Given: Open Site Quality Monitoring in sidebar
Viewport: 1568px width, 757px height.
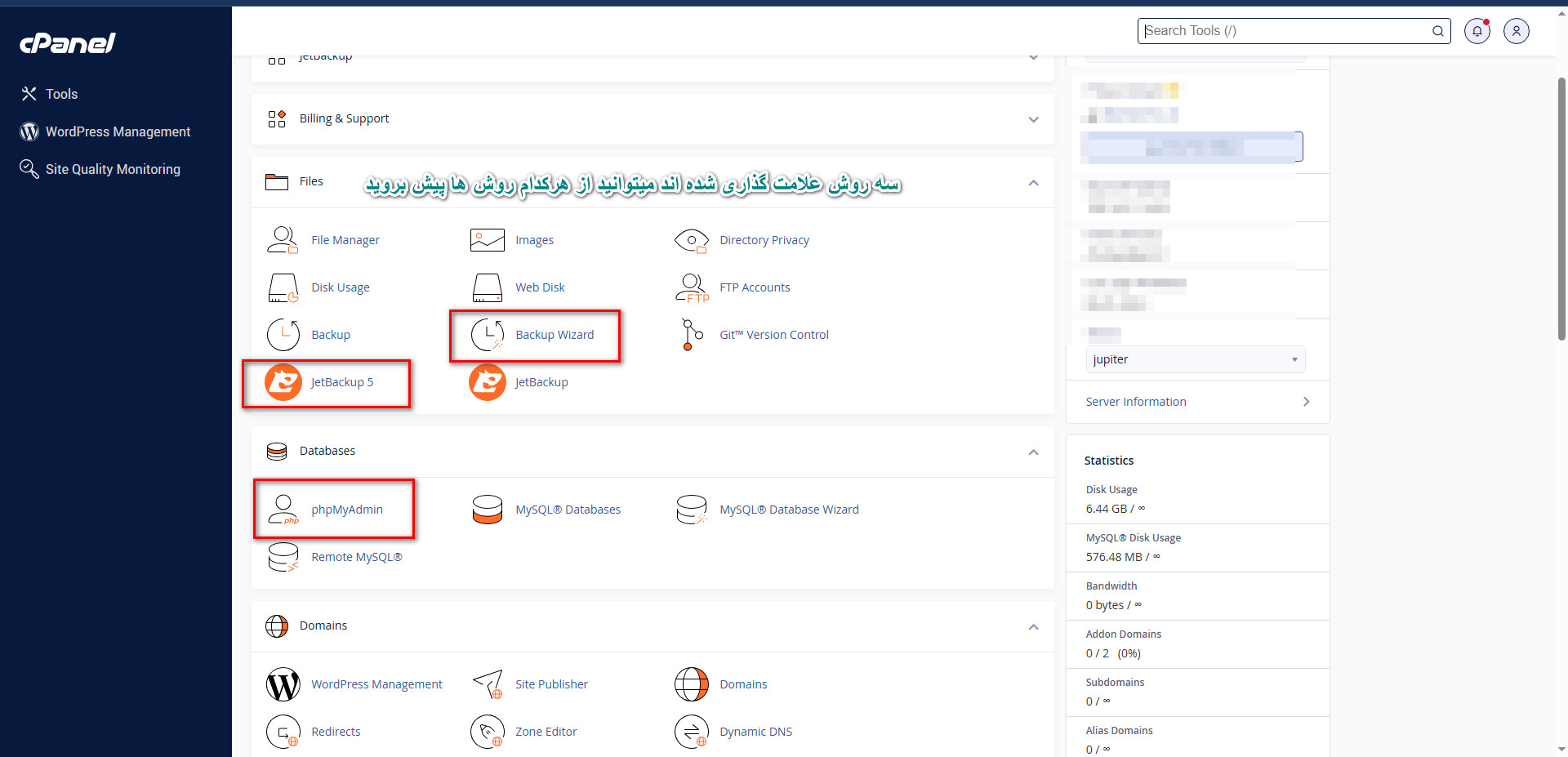Looking at the screenshot, I should click(112, 169).
